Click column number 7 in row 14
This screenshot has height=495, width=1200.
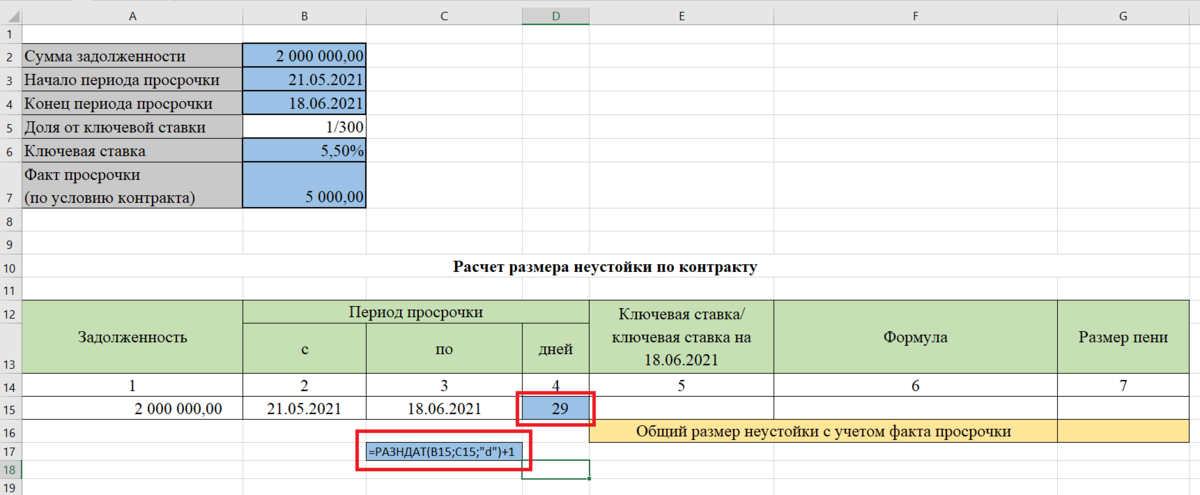1125,386
